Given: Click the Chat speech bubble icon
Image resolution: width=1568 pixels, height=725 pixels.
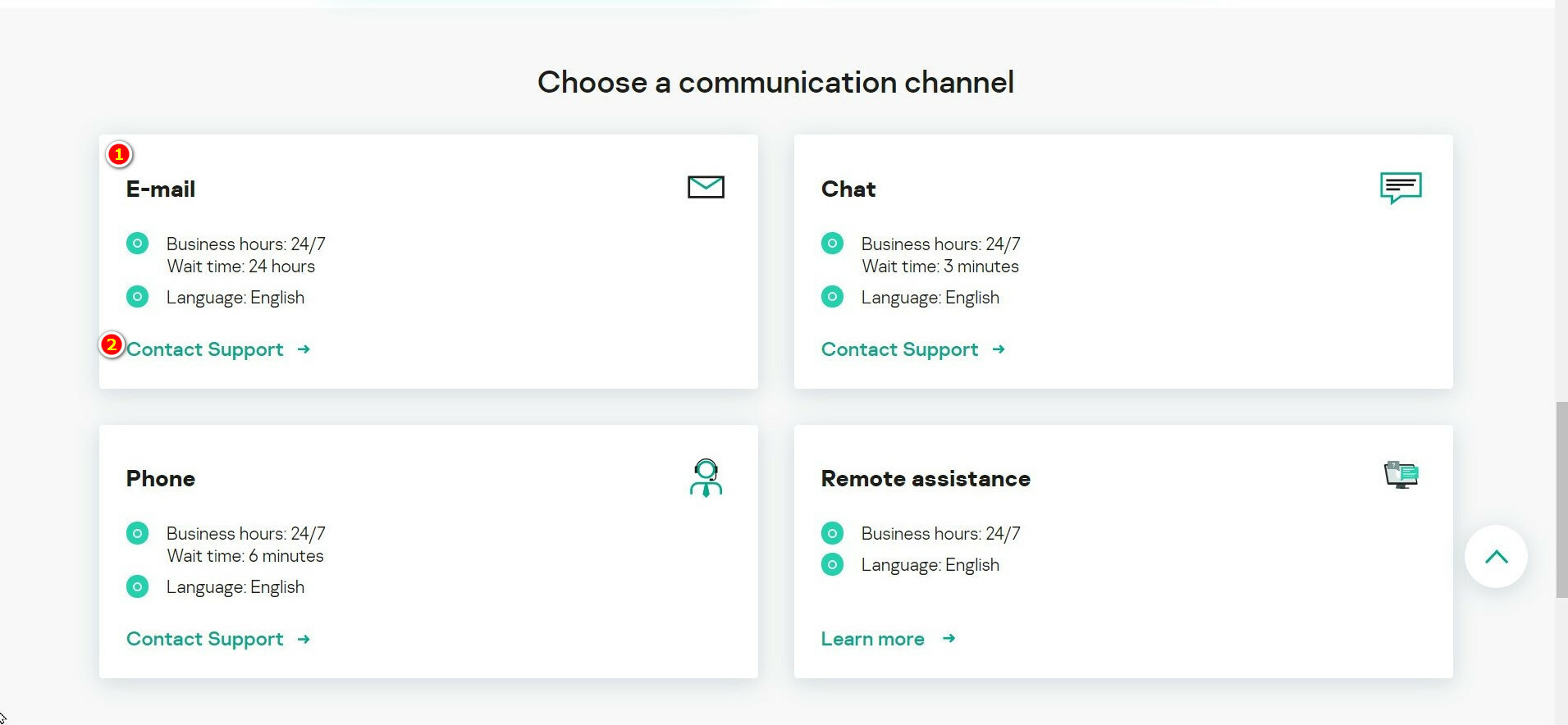Looking at the screenshot, I should pyautogui.click(x=1401, y=187).
